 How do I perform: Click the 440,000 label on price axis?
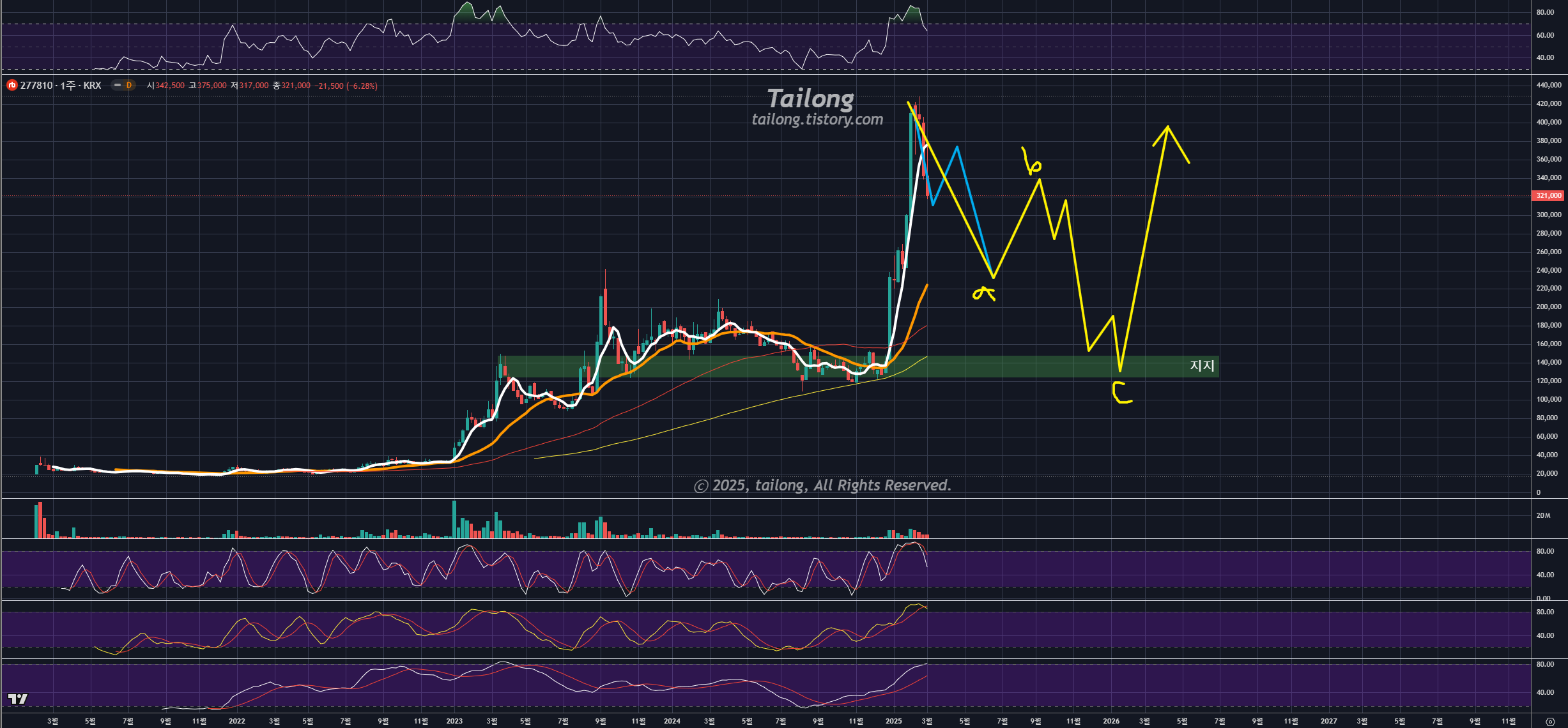1548,85
